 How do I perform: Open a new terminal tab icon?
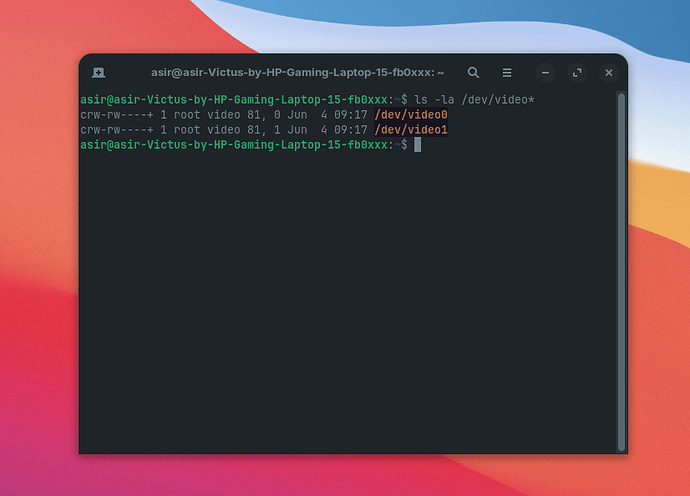[99, 73]
